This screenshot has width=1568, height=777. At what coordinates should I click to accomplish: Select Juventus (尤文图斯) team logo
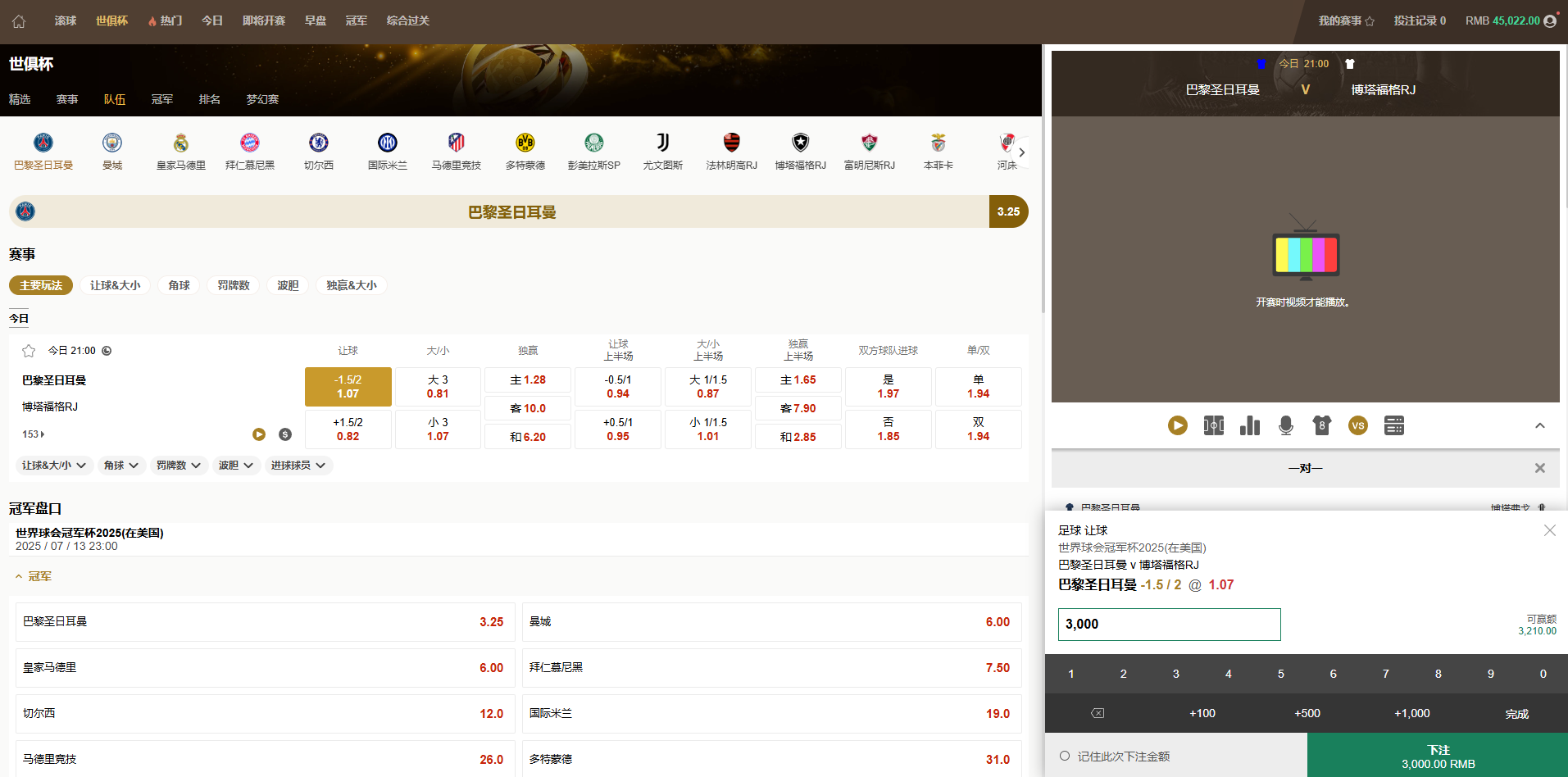663,143
